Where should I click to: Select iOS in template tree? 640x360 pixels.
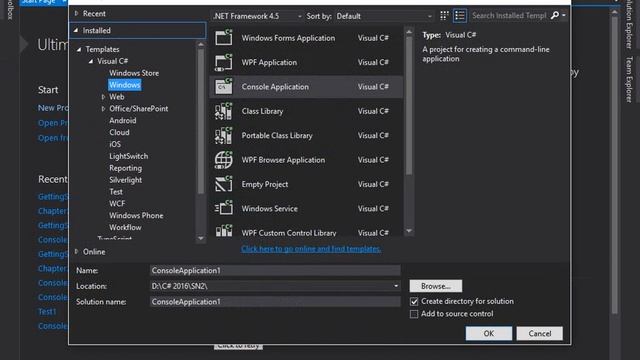pyautogui.click(x=115, y=144)
